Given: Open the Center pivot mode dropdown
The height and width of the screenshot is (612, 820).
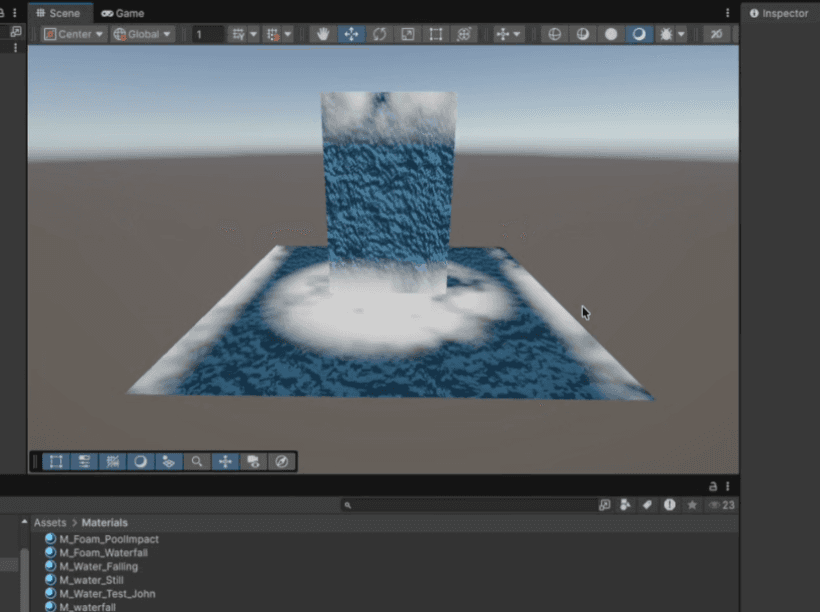Looking at the screenshot, I should (73, 35).
